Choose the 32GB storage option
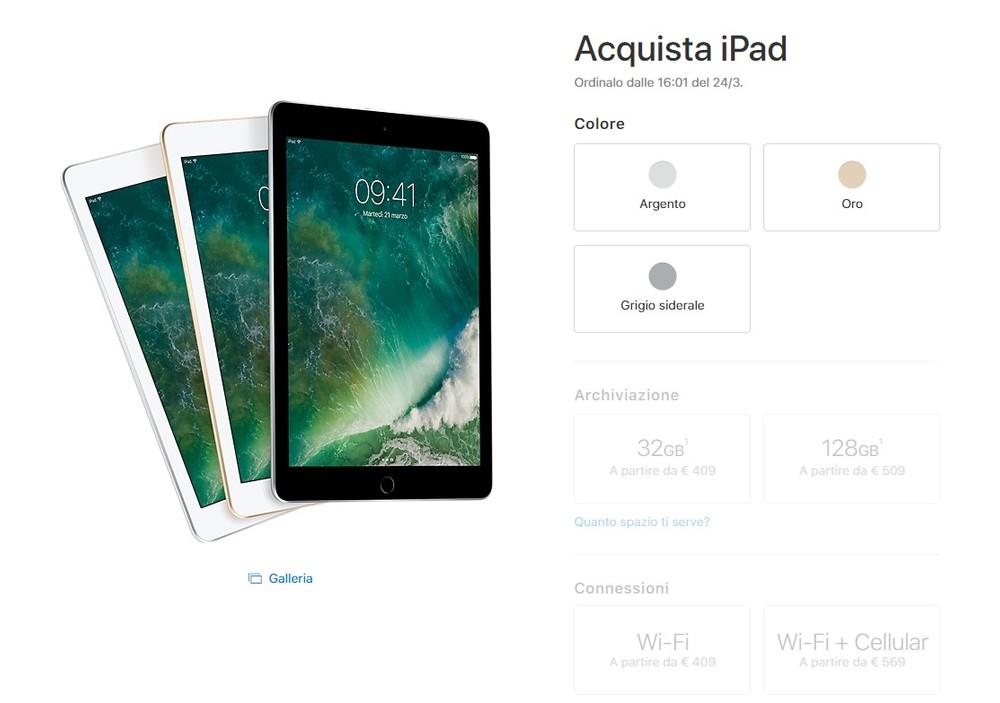 pos(662,459)
